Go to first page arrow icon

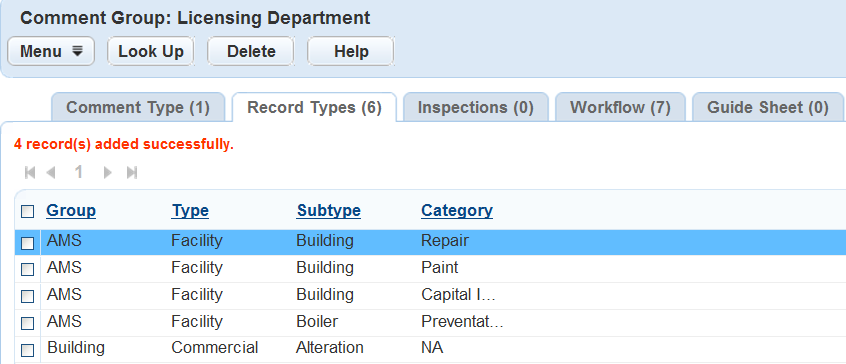click(x=30, y=173)
